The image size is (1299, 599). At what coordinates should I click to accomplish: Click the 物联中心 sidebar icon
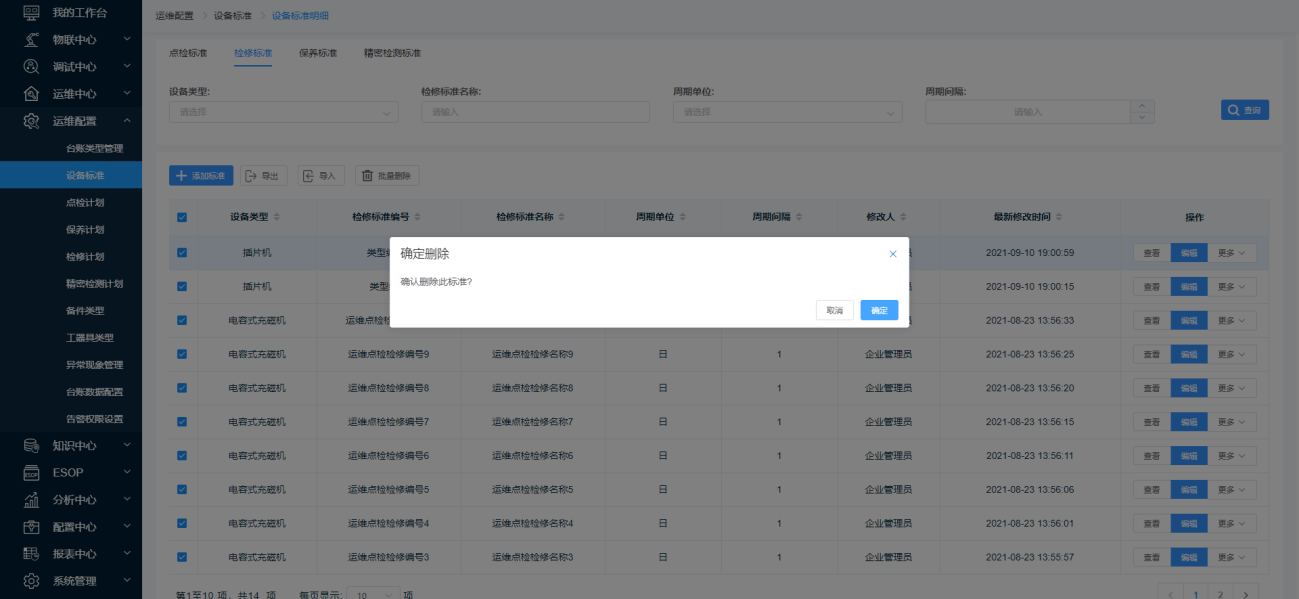pos(32,40)
